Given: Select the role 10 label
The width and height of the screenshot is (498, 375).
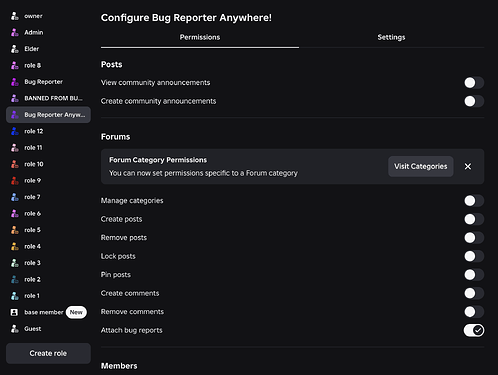Looking at the screenshot, I should [34, 164].
